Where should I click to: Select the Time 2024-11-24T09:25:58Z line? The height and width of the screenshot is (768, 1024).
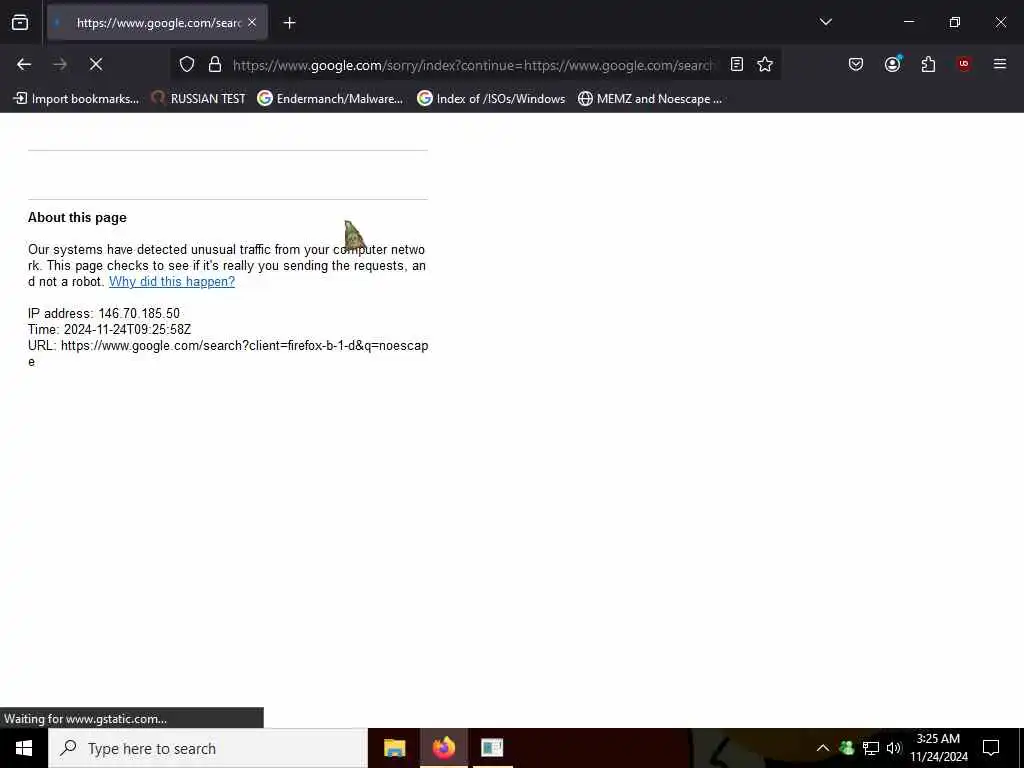click(x=109, y=329)
